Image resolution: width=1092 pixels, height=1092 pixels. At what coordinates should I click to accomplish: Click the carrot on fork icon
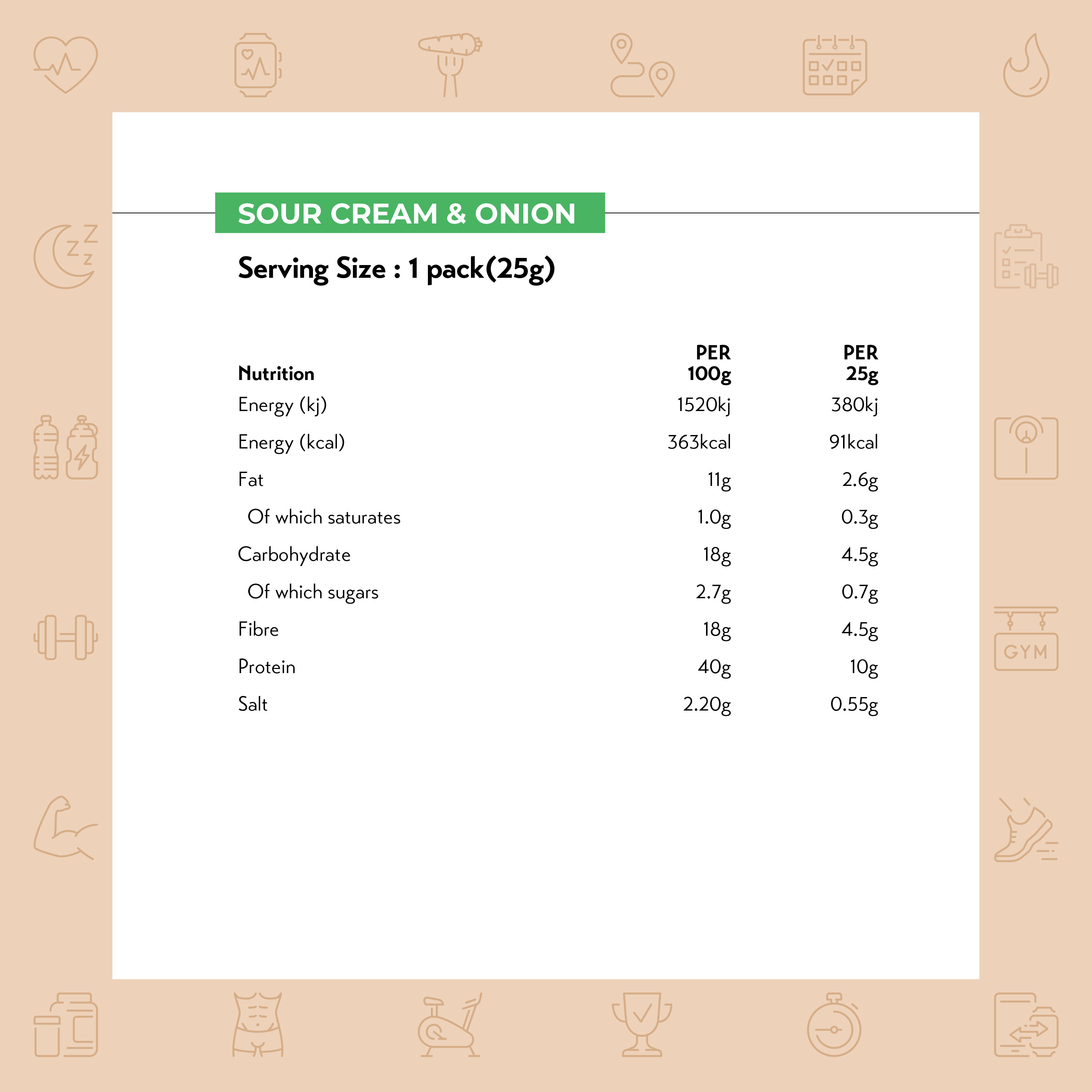(x=450, y=65)
